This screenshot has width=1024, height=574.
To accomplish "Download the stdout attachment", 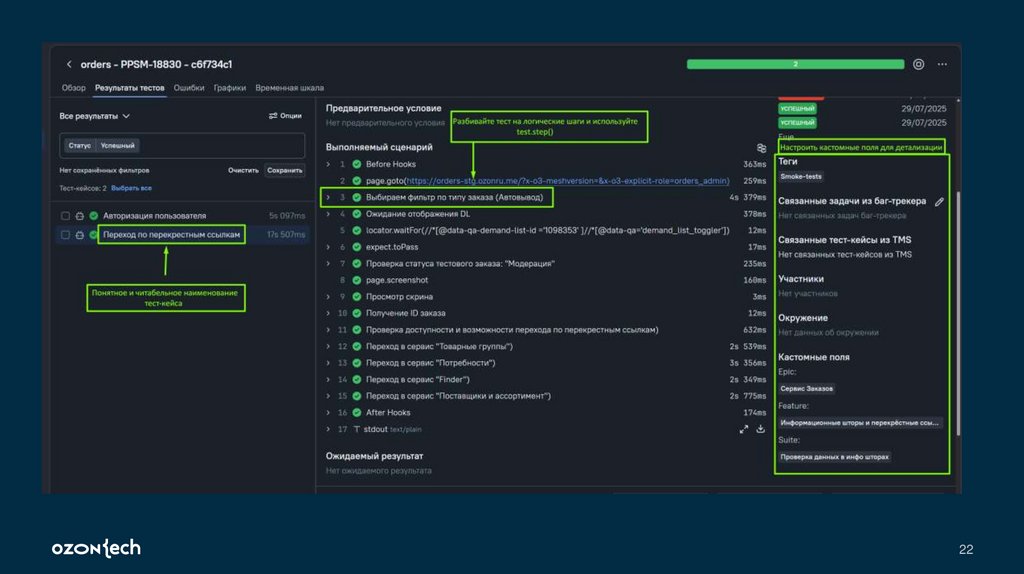I will [760, 429].
